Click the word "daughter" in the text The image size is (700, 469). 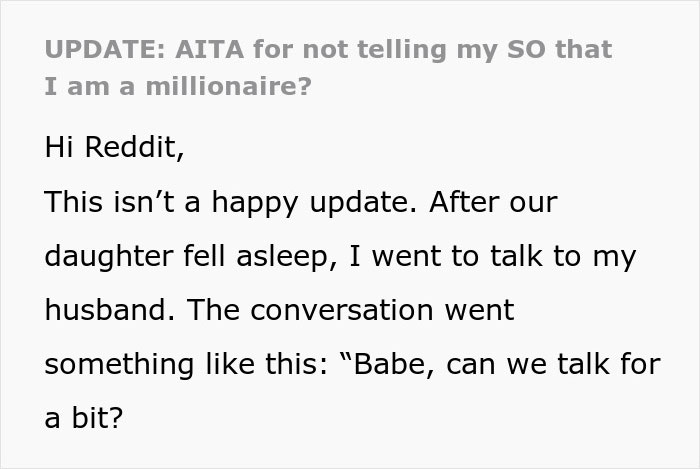tap(103, 256)
